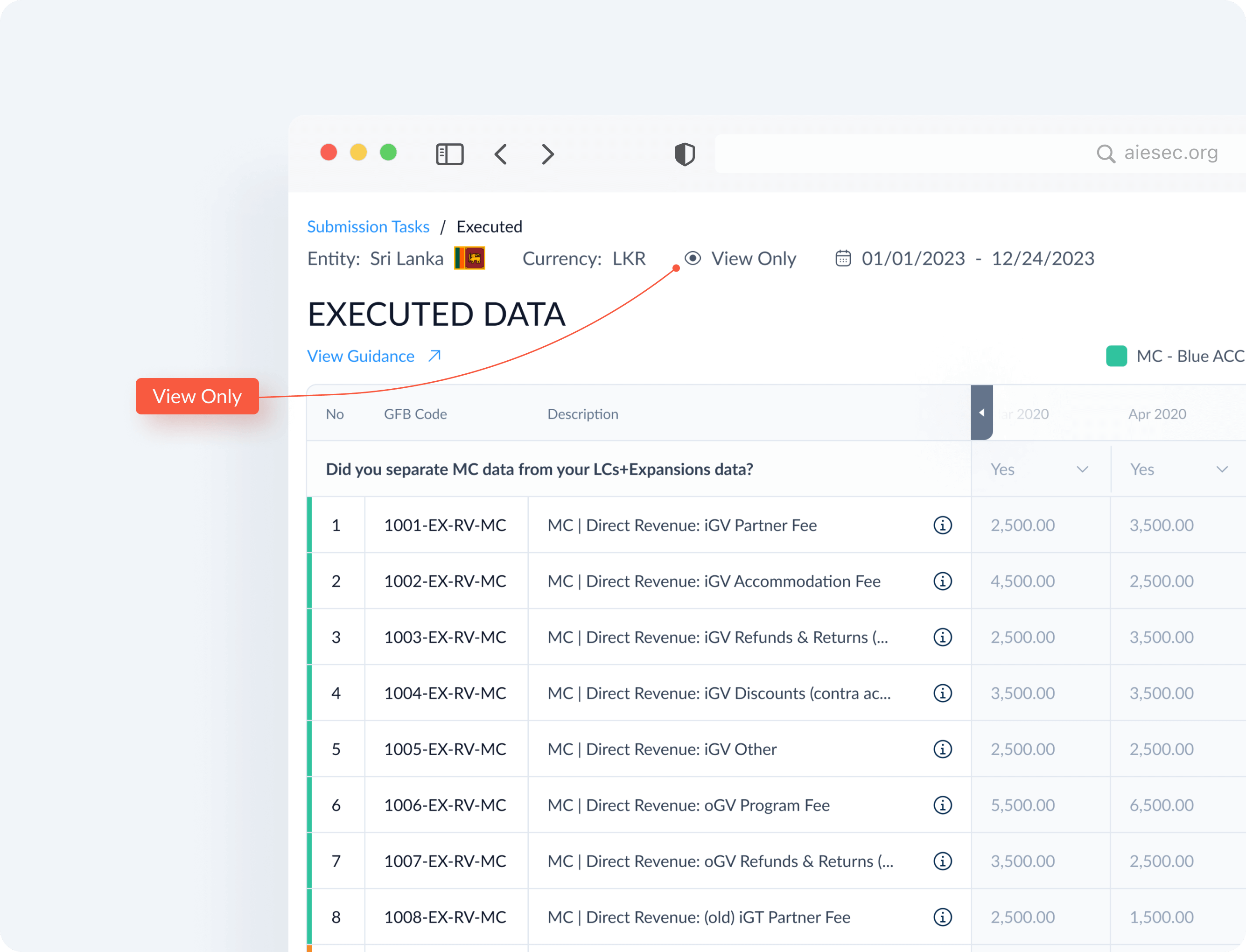
Task: Select the end date 12/24/2023
Action: (x=1043, y=259)
